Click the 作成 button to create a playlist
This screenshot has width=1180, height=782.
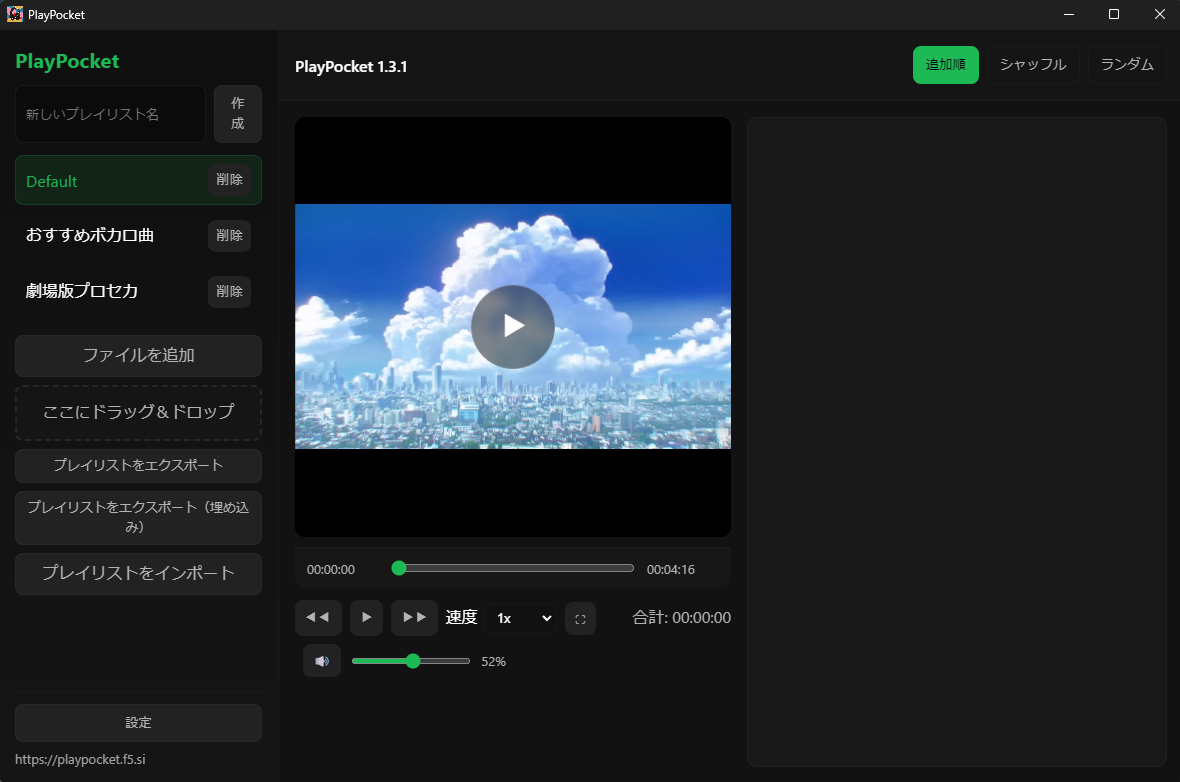coord(238,114)
